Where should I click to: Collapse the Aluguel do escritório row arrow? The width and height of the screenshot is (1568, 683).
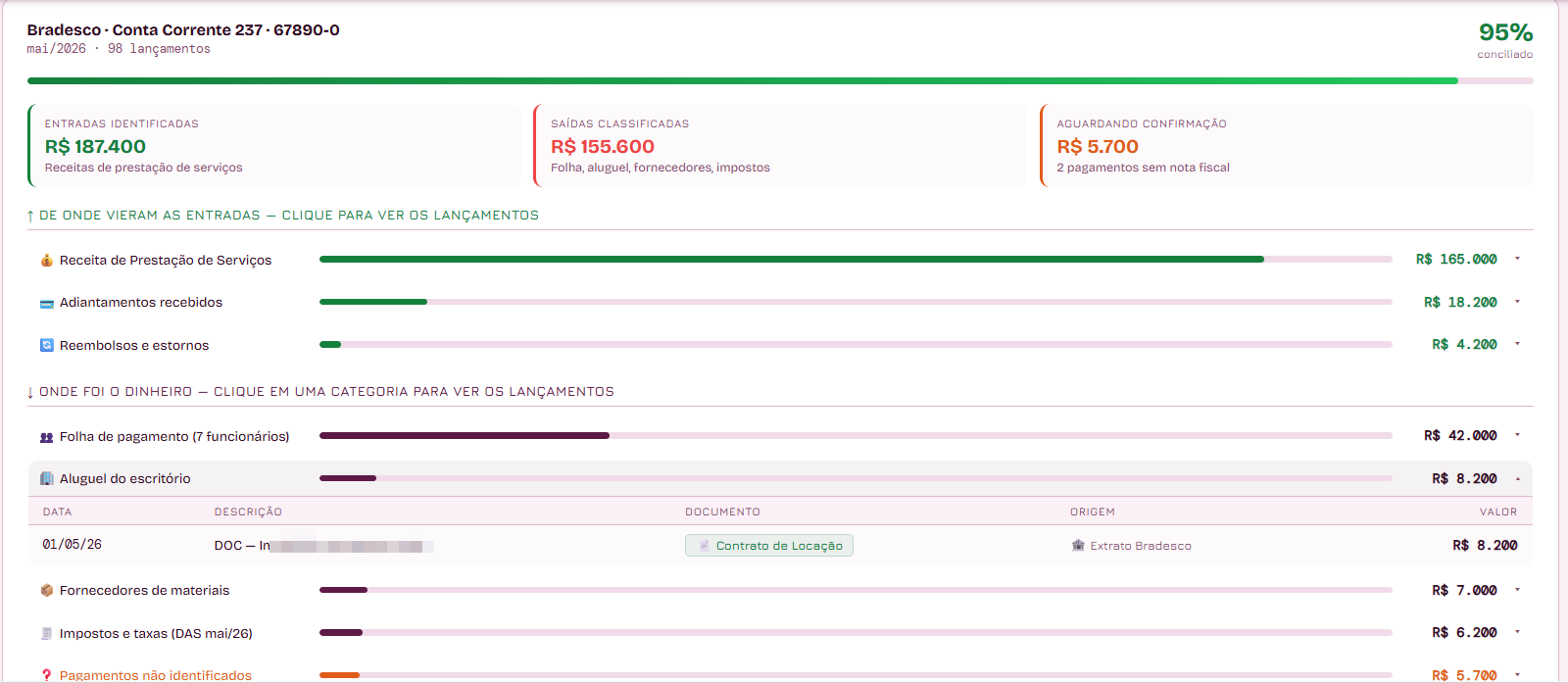coord(1517,478)
